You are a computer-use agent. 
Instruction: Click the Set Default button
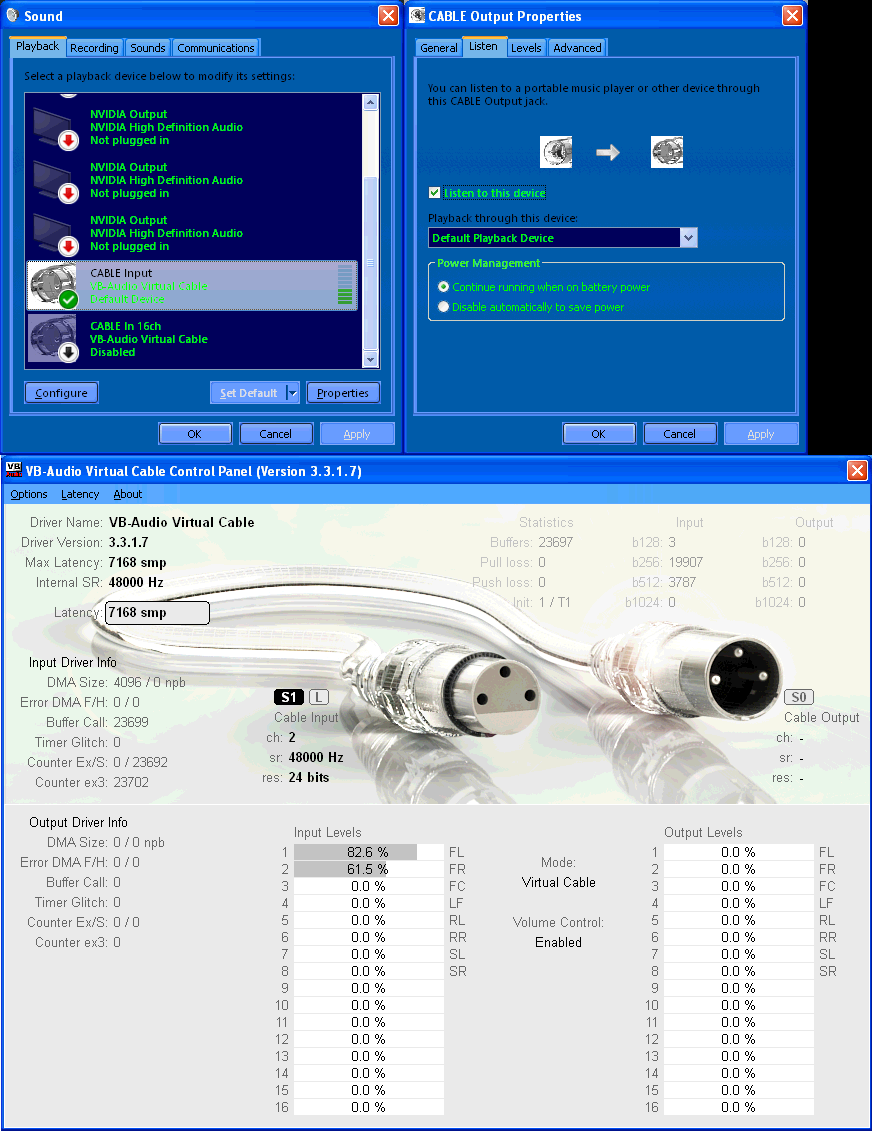[x=248, y=393]
